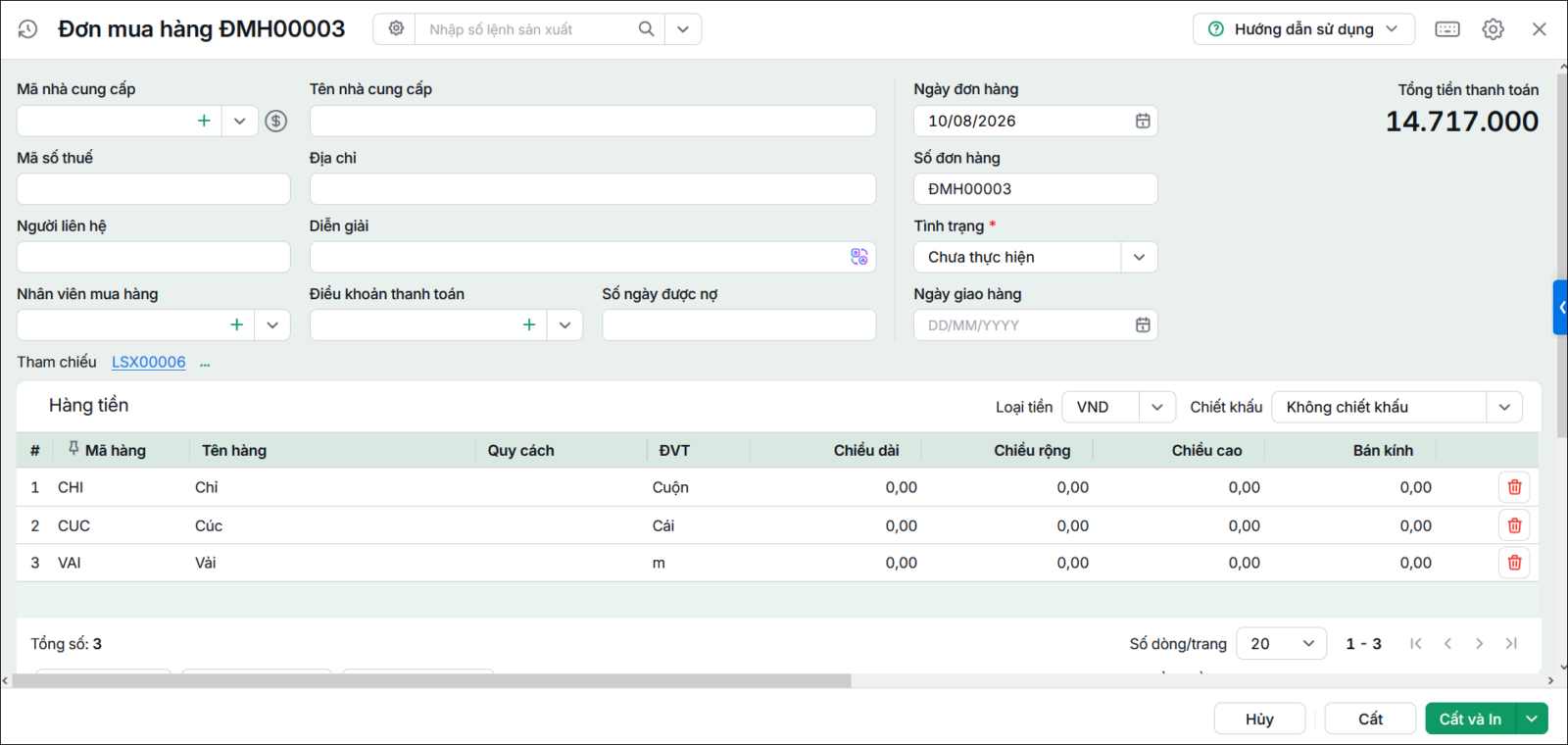Click item name Cúc in row 2
Viewport: 1568px width, 745px height.
209,525
